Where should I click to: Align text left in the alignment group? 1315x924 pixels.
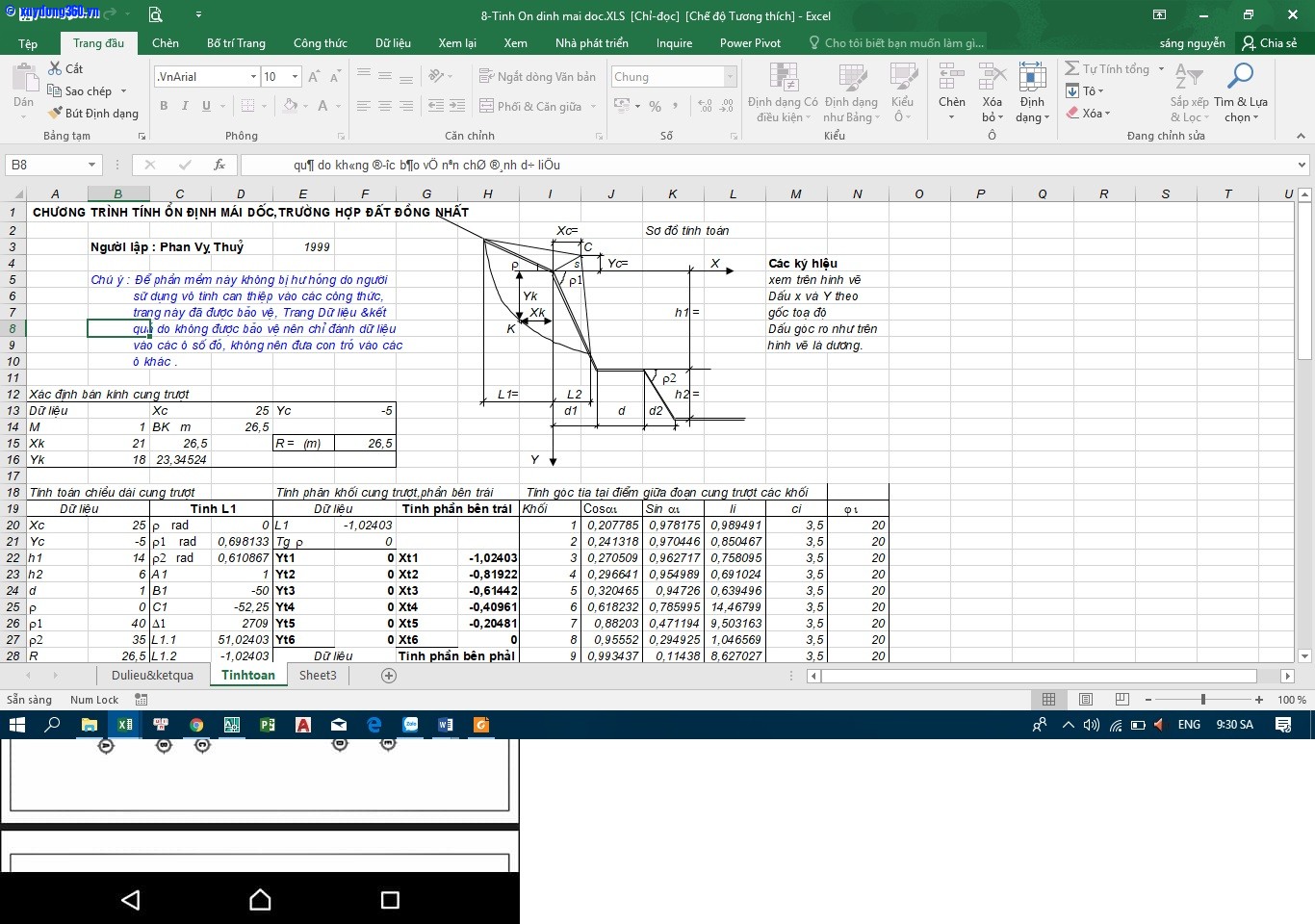point(363,106)
